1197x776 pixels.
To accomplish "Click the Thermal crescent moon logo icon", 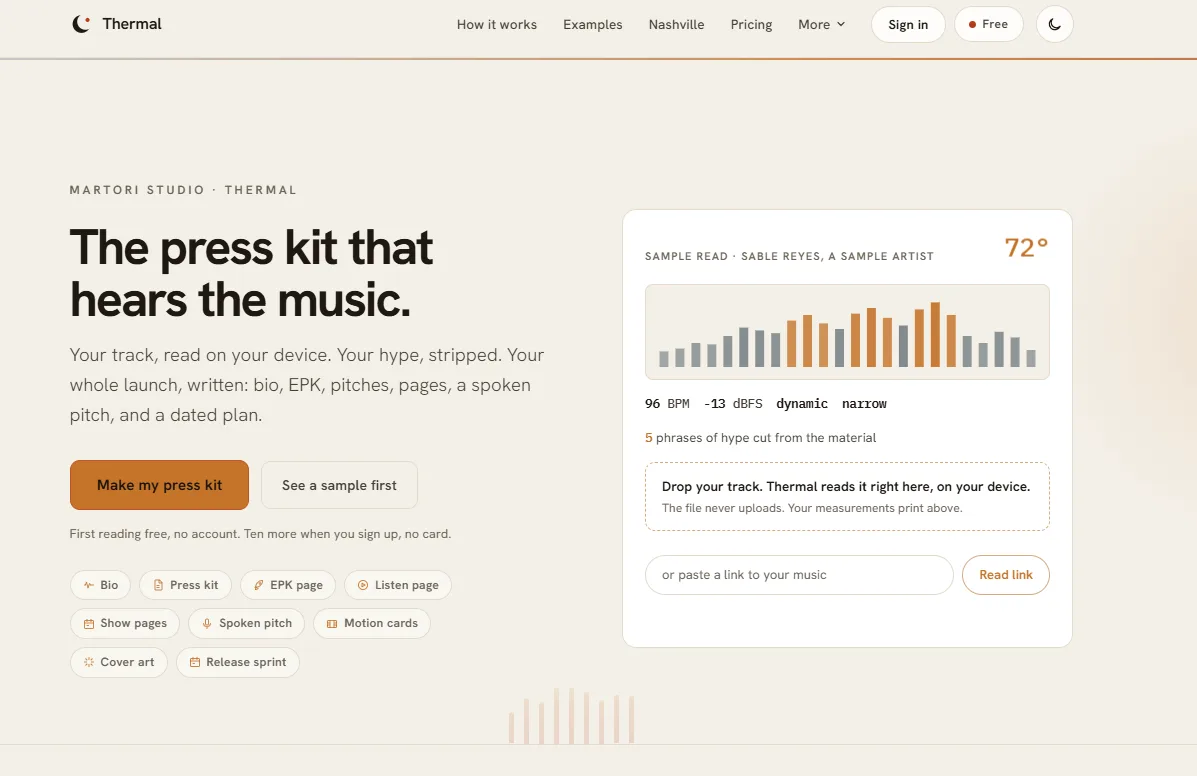I will point(81,24).
